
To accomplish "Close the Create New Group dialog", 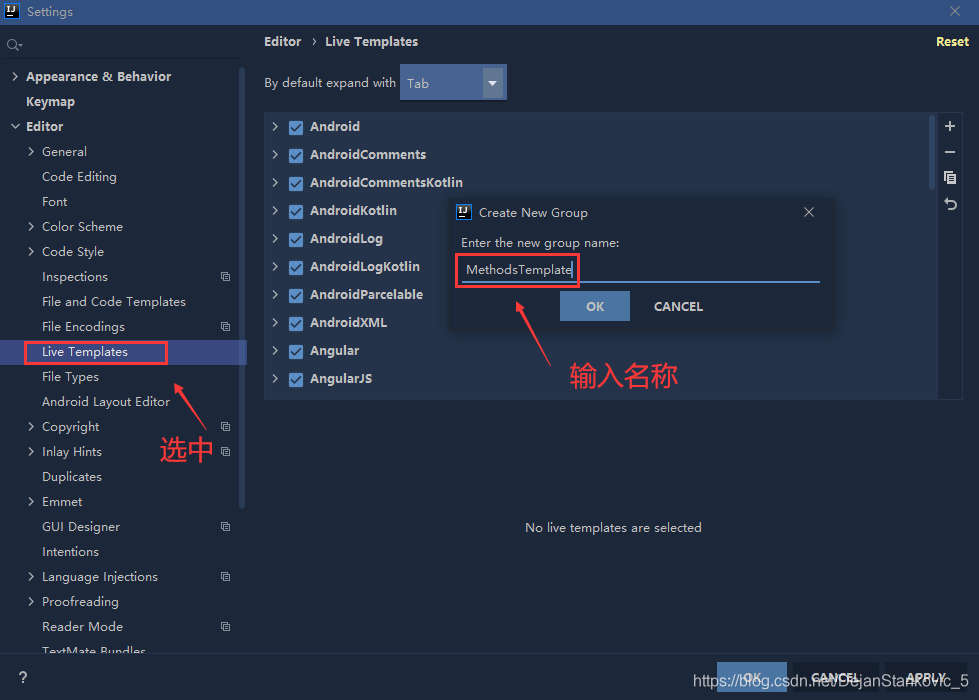I will pyautogui.click(x=809, y=212).
